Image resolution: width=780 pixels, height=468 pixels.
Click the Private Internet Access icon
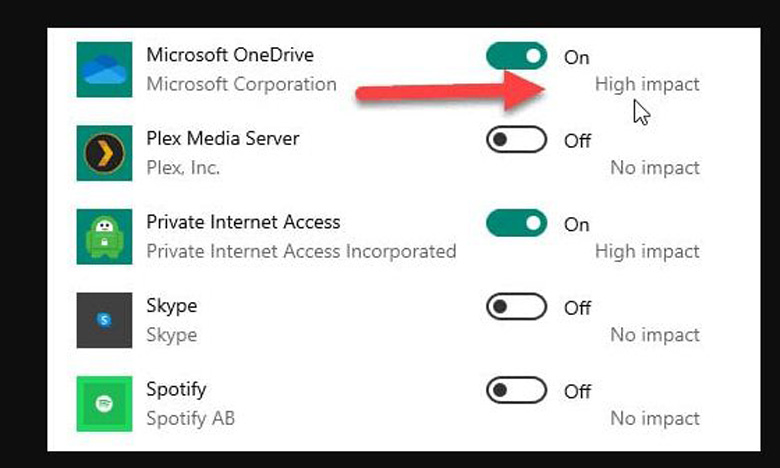coord(104,237)
